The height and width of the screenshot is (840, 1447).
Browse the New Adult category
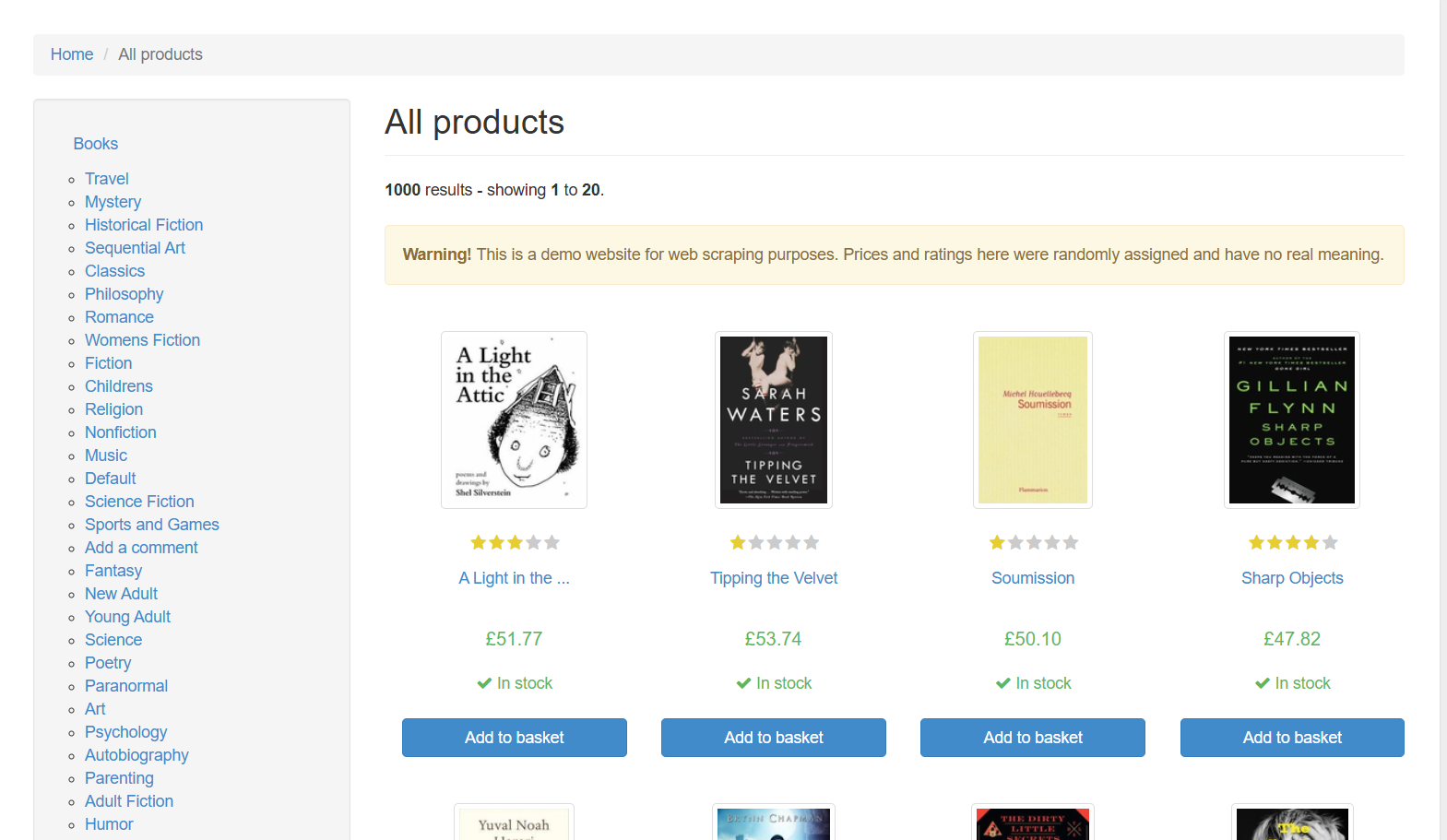point(122,594)
